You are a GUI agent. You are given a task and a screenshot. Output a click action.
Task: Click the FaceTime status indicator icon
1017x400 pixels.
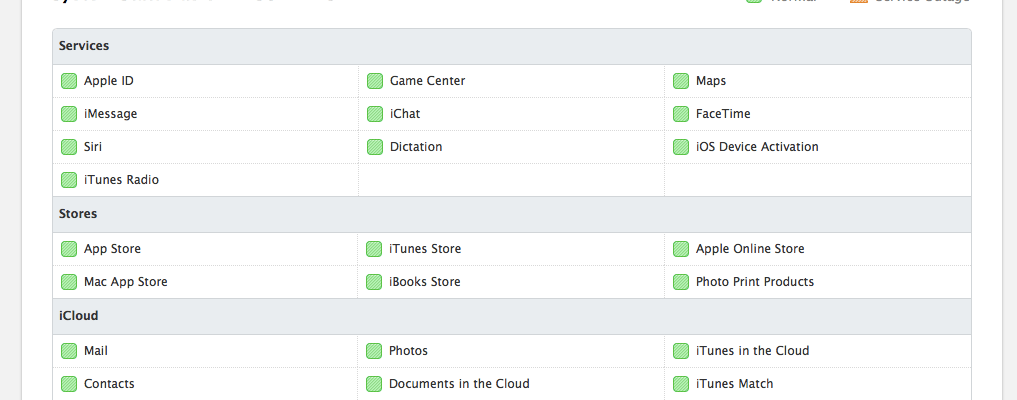pos(681,114)
